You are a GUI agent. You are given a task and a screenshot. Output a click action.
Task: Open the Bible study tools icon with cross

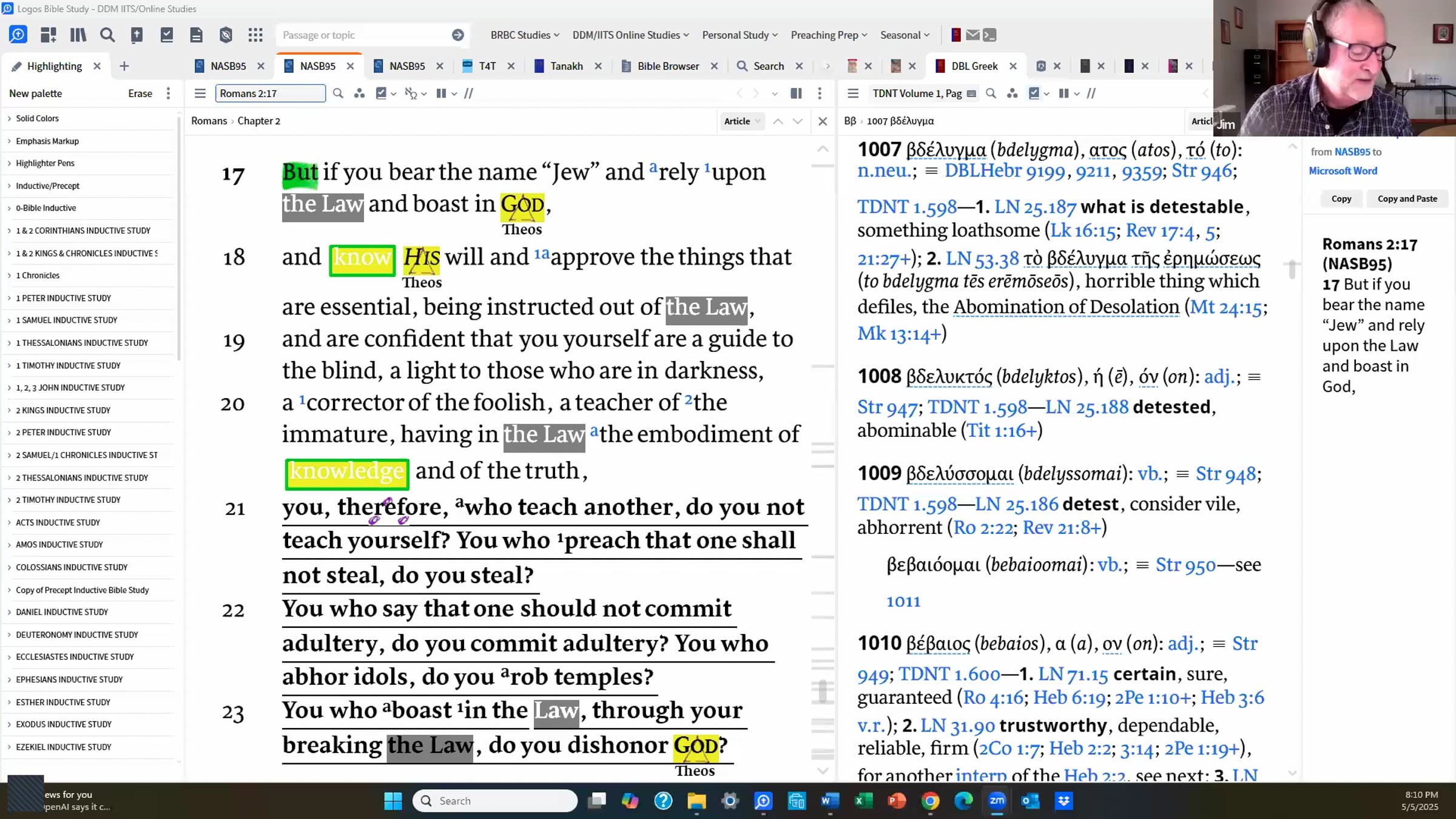(136, 35)
